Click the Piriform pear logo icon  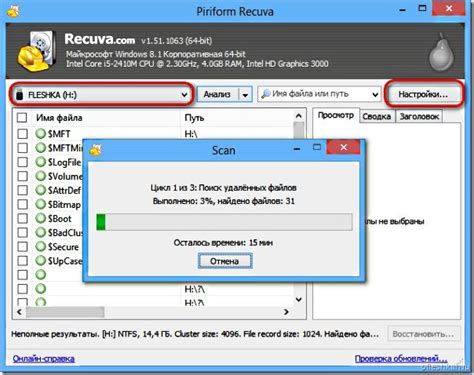(x=441, y=52)
